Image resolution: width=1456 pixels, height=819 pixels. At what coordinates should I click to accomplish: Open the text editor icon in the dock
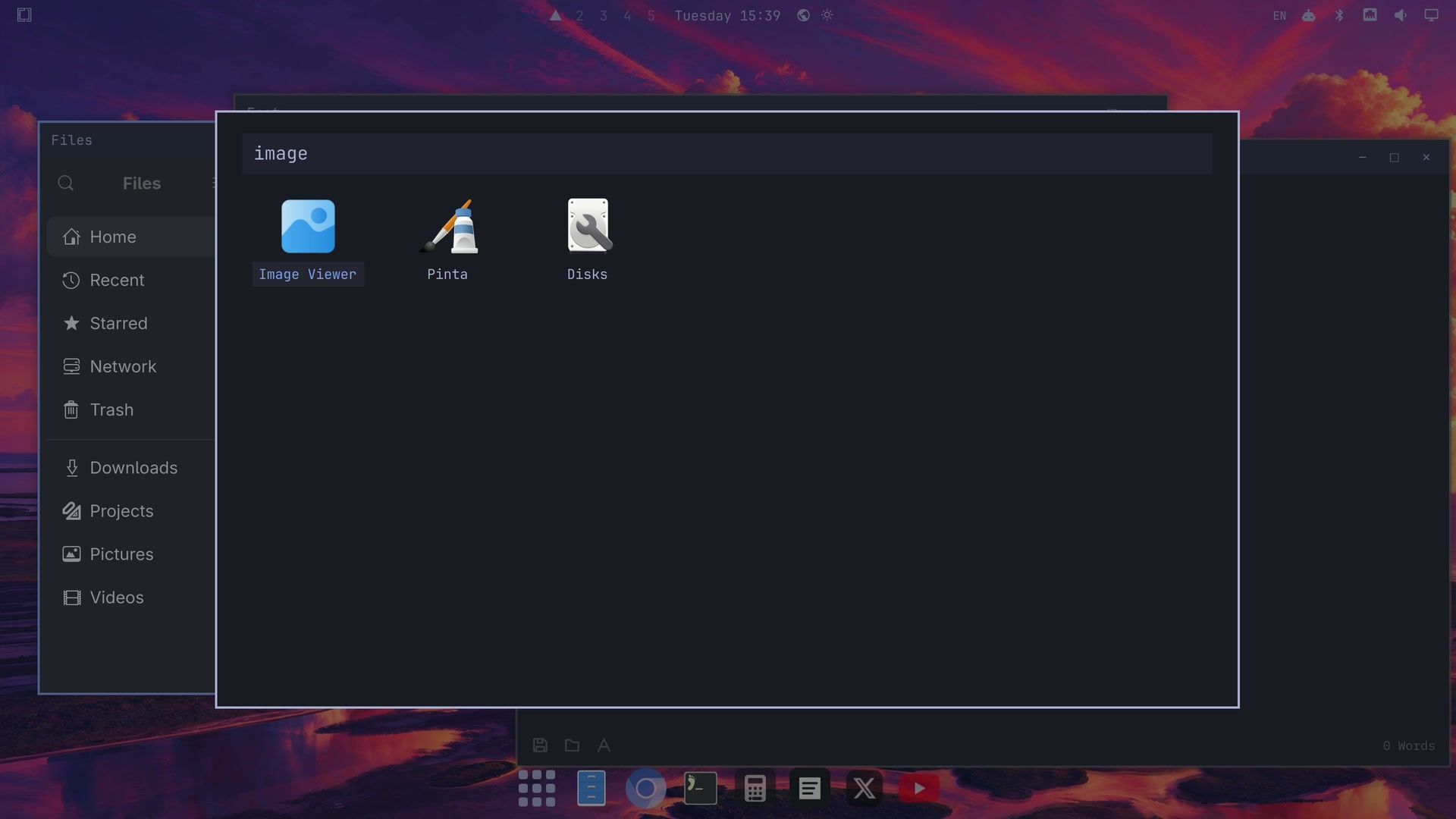(810, 789)
